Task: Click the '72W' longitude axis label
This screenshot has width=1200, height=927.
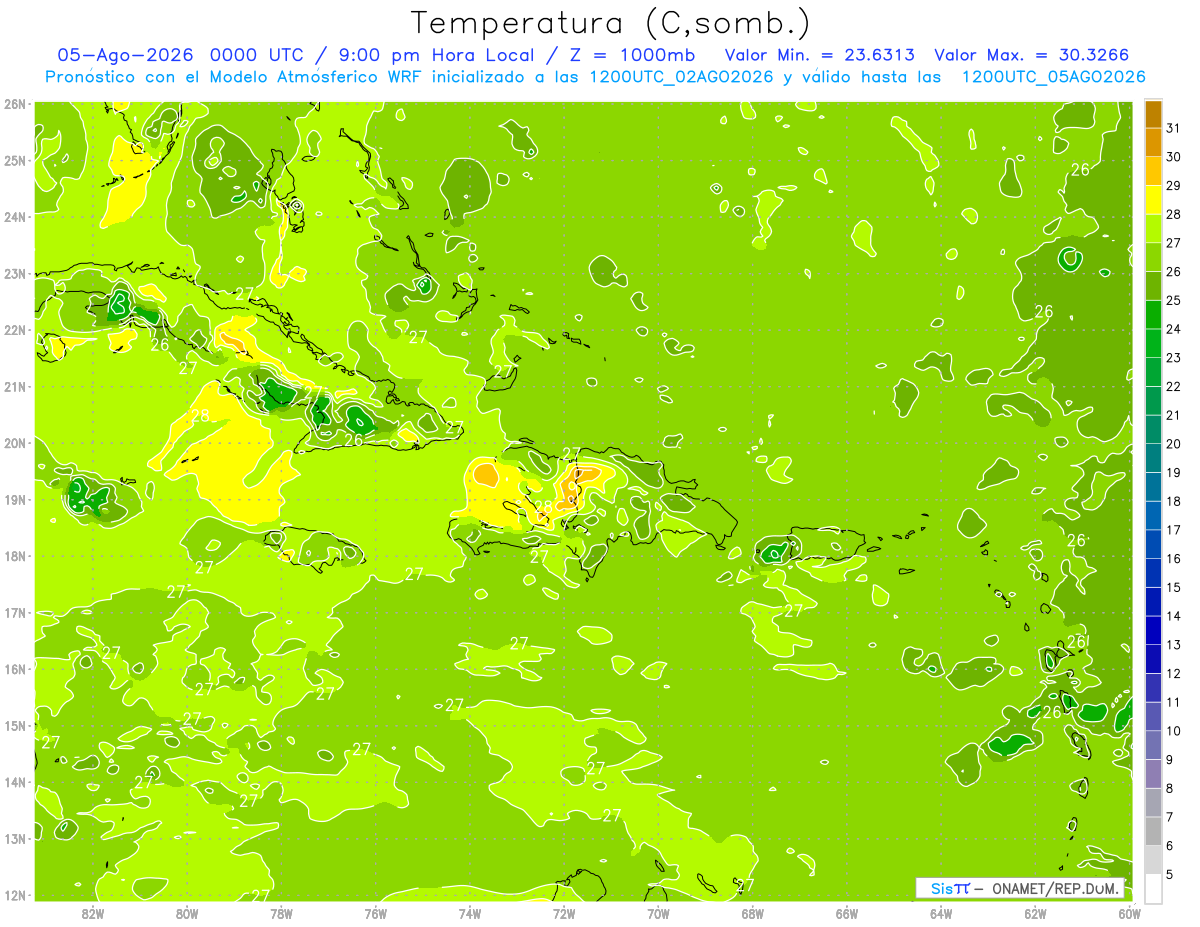Action: (564, 913)
